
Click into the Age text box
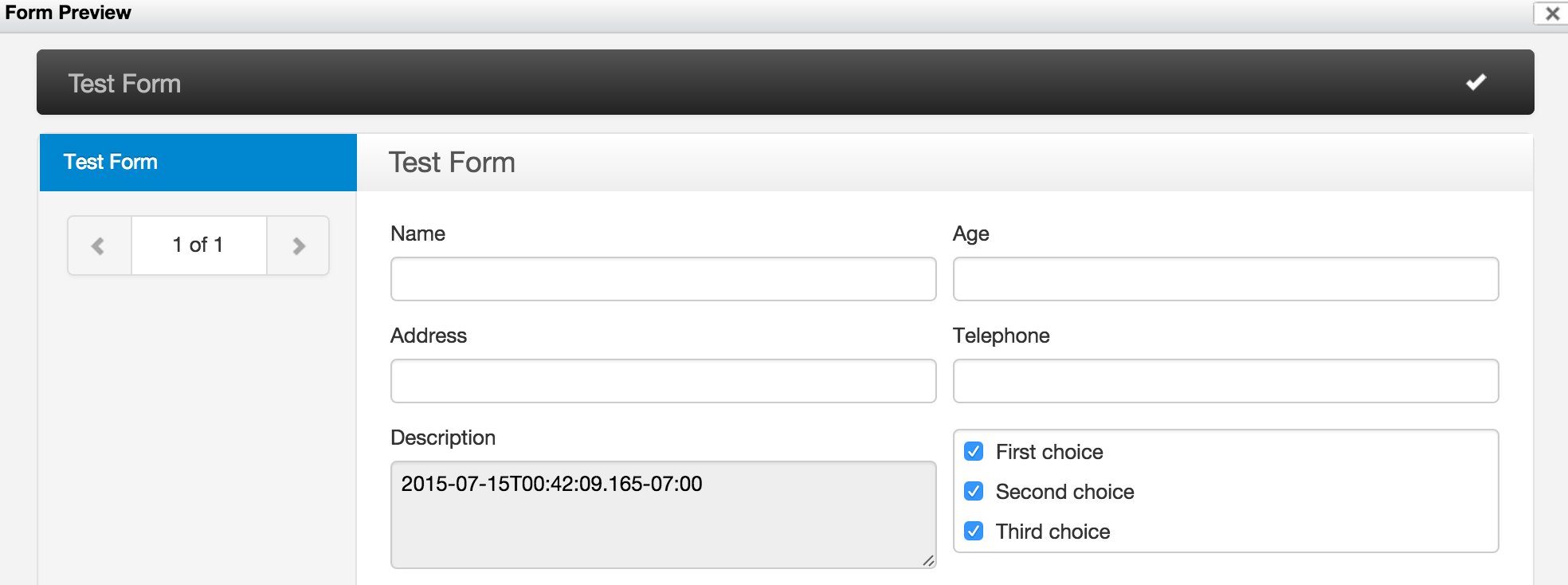click(1225, 279)
